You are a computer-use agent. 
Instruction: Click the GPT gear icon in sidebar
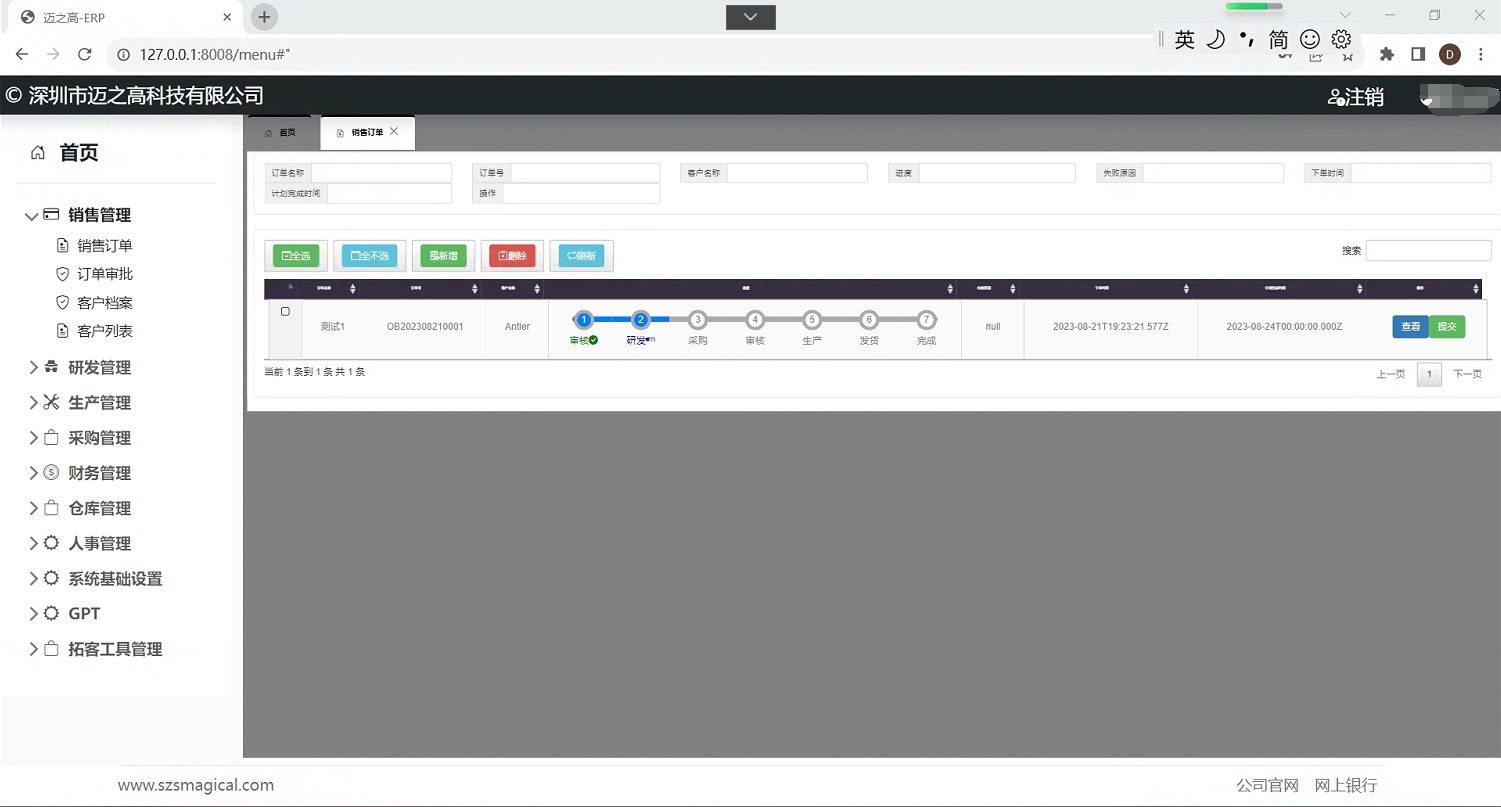pos(51,613)
